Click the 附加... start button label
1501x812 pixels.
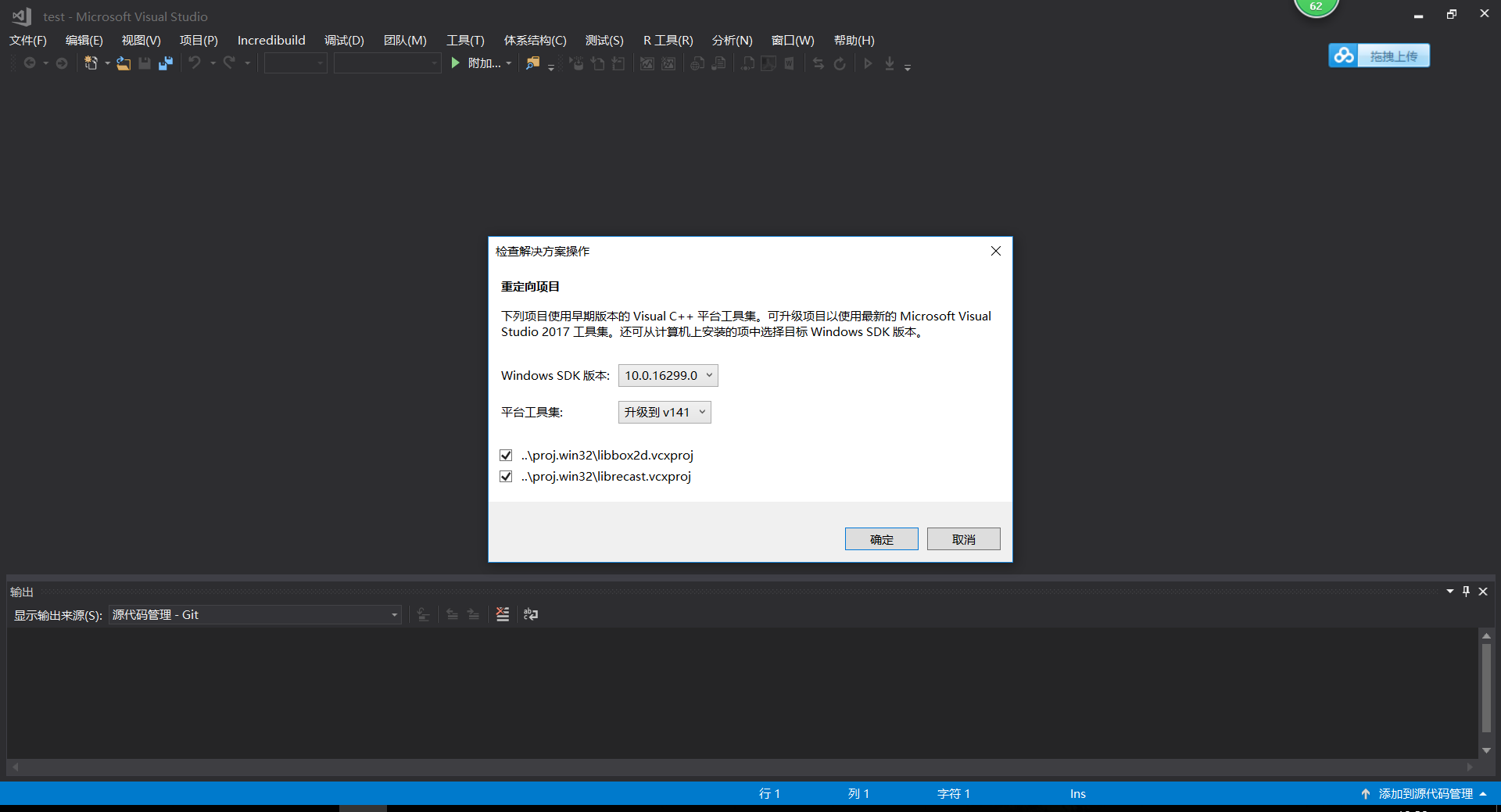tap(485, 63)
